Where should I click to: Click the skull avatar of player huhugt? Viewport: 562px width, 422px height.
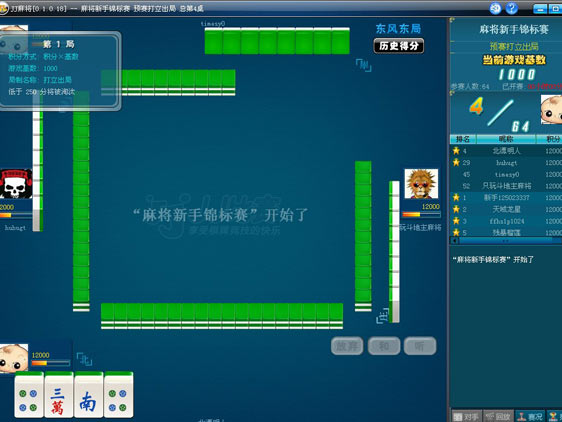click(x=16, y=184)
